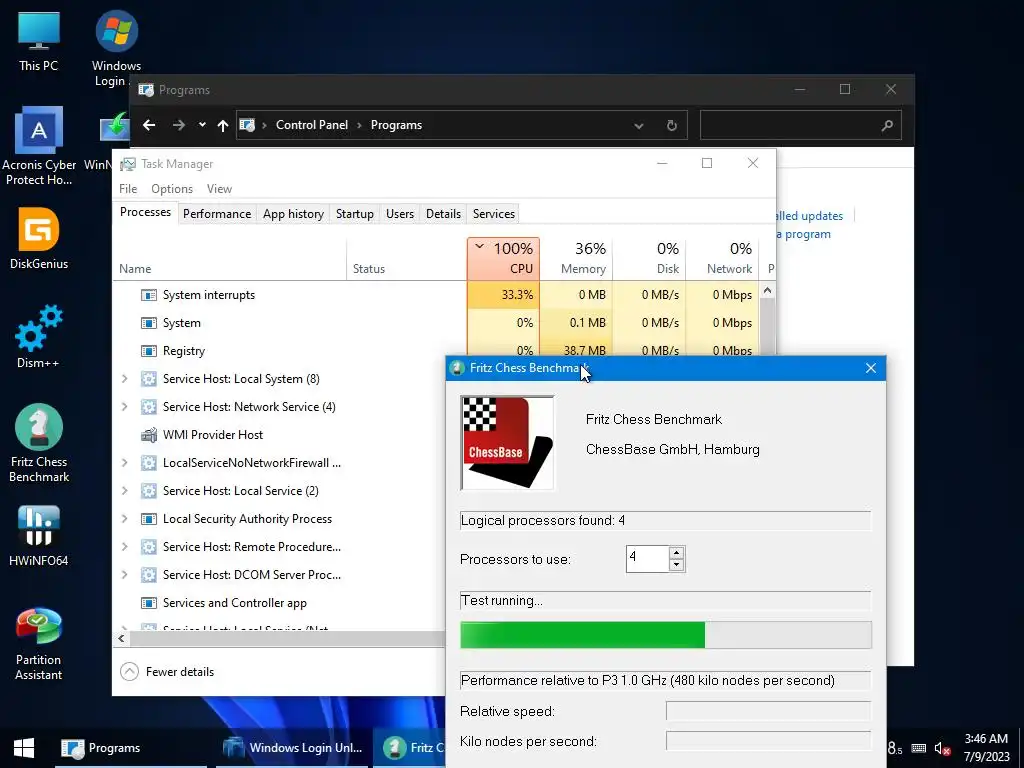Launch Acronis Cyber Protect Home icon

(39, 145)
